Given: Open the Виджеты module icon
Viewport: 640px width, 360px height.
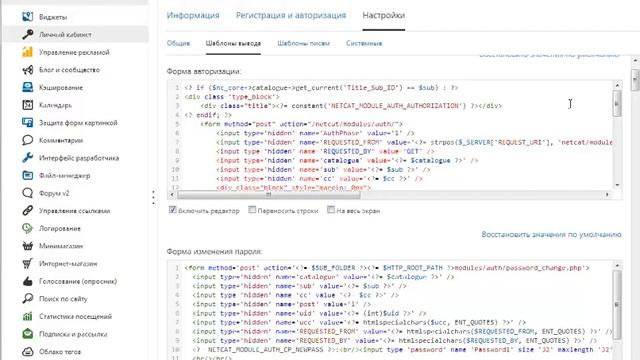Looking at the screenshot, I should coord(27,17).
